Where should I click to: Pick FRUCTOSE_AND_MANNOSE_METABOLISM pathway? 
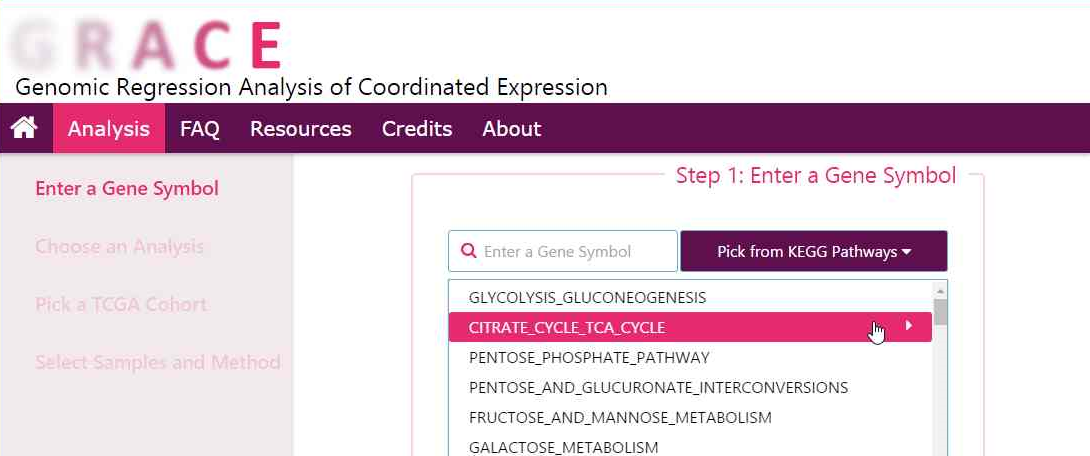(620, 417)
